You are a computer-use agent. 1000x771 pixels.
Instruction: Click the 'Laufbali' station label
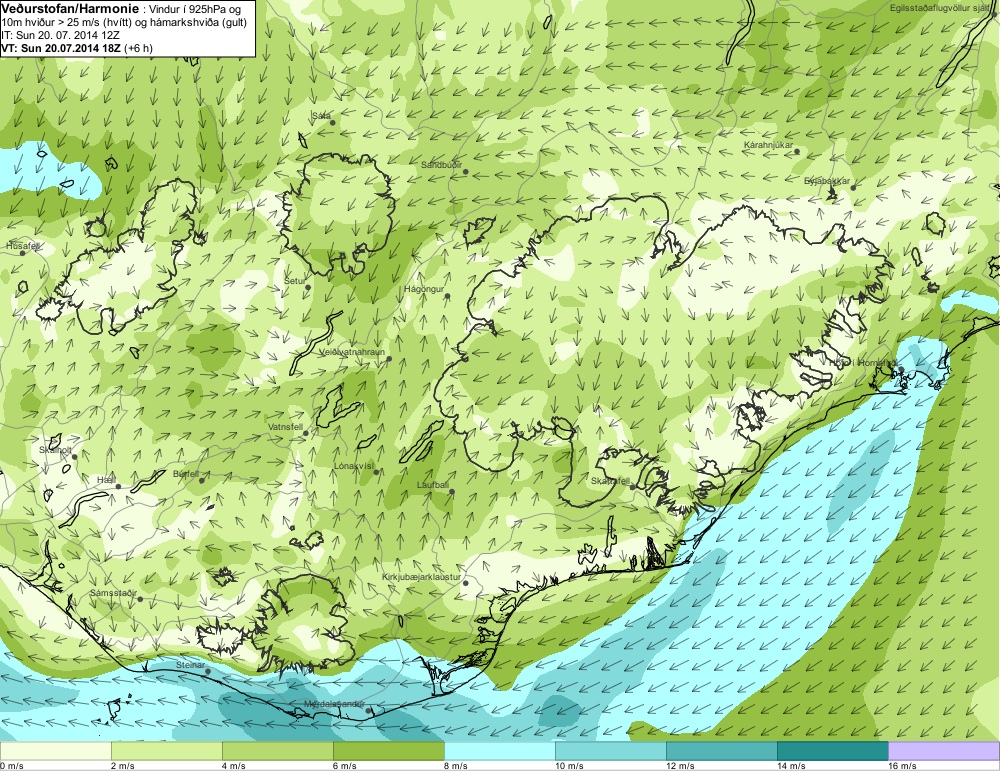[x=433, y=485]
